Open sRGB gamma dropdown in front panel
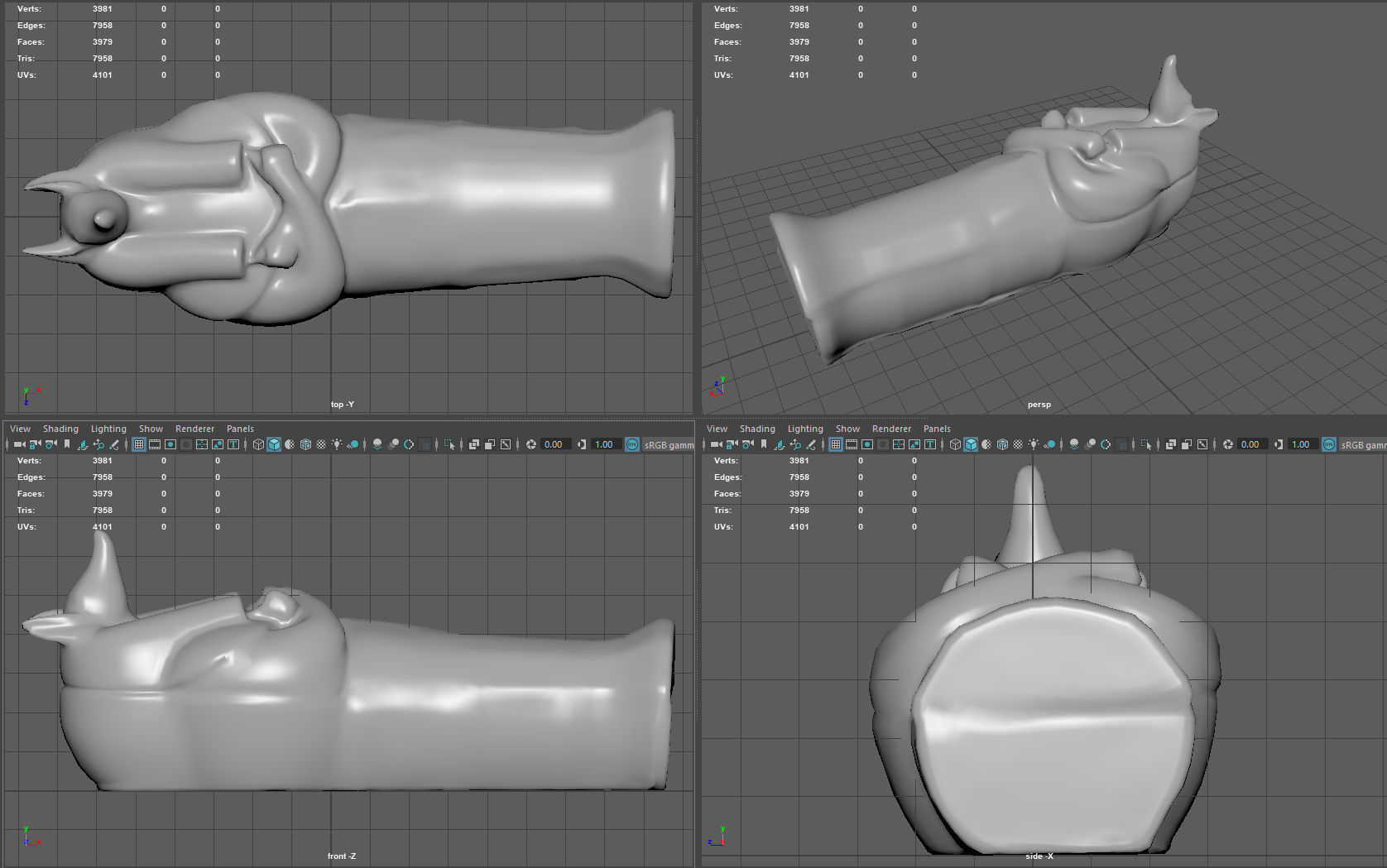The height and width of the screenshot is (868, 1387). tap(669, 444)
